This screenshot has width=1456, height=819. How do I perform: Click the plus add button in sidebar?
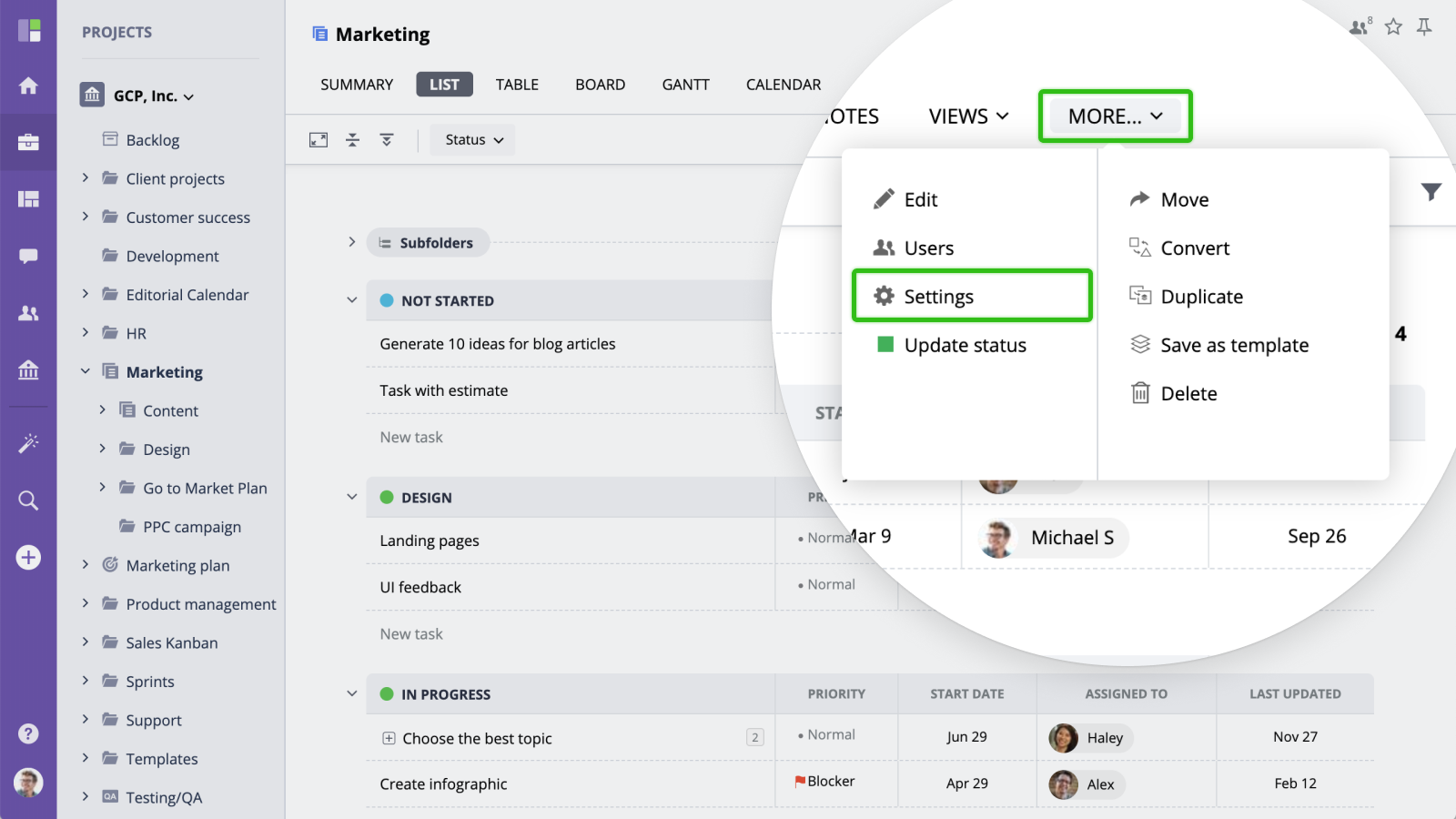coord(28,557)
